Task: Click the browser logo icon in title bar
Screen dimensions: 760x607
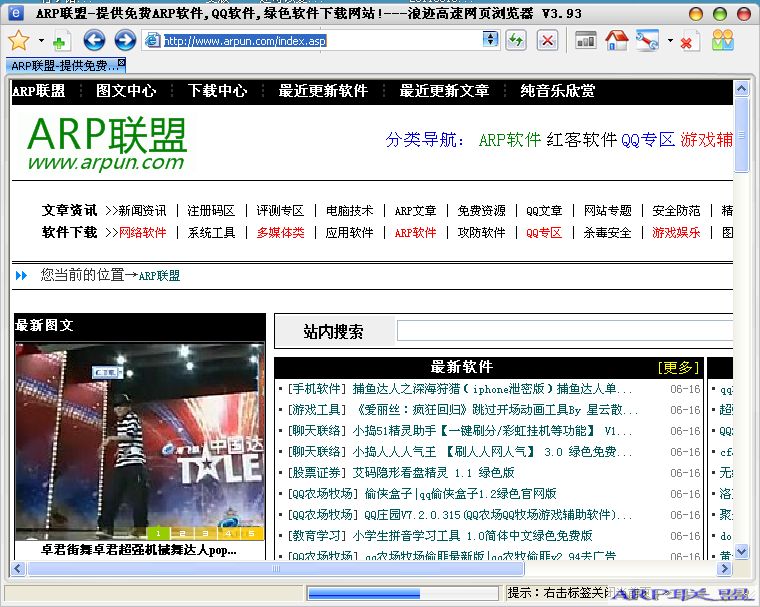Action: point(15,13)
